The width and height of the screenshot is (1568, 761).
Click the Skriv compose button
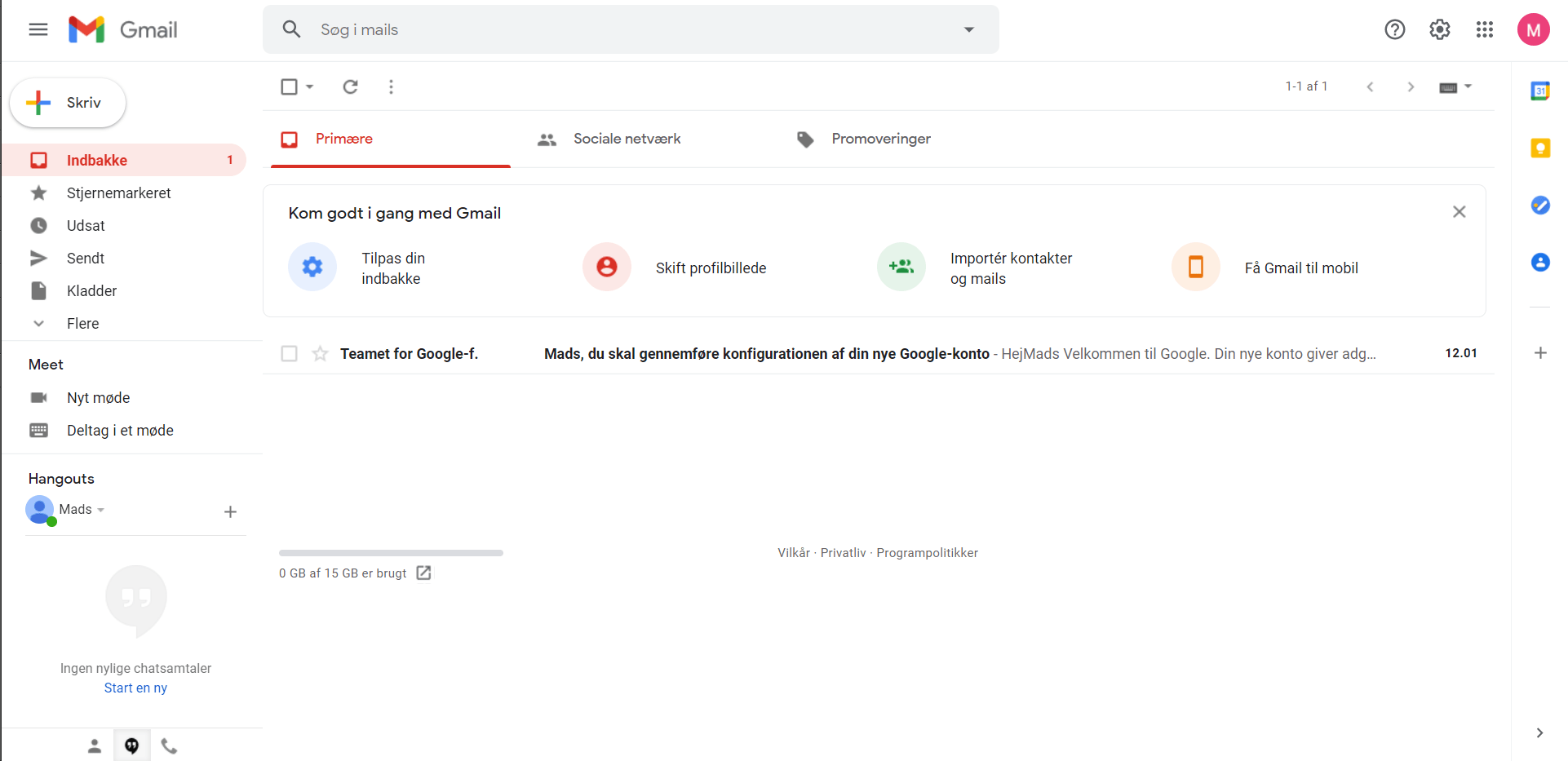(68, 103)
